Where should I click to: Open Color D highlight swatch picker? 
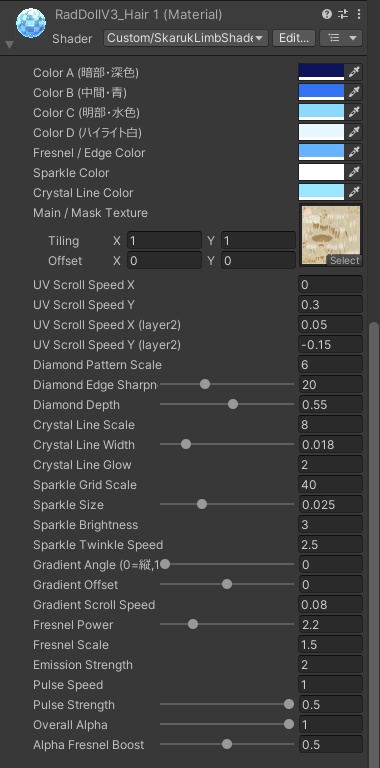(x=321, y=132)
